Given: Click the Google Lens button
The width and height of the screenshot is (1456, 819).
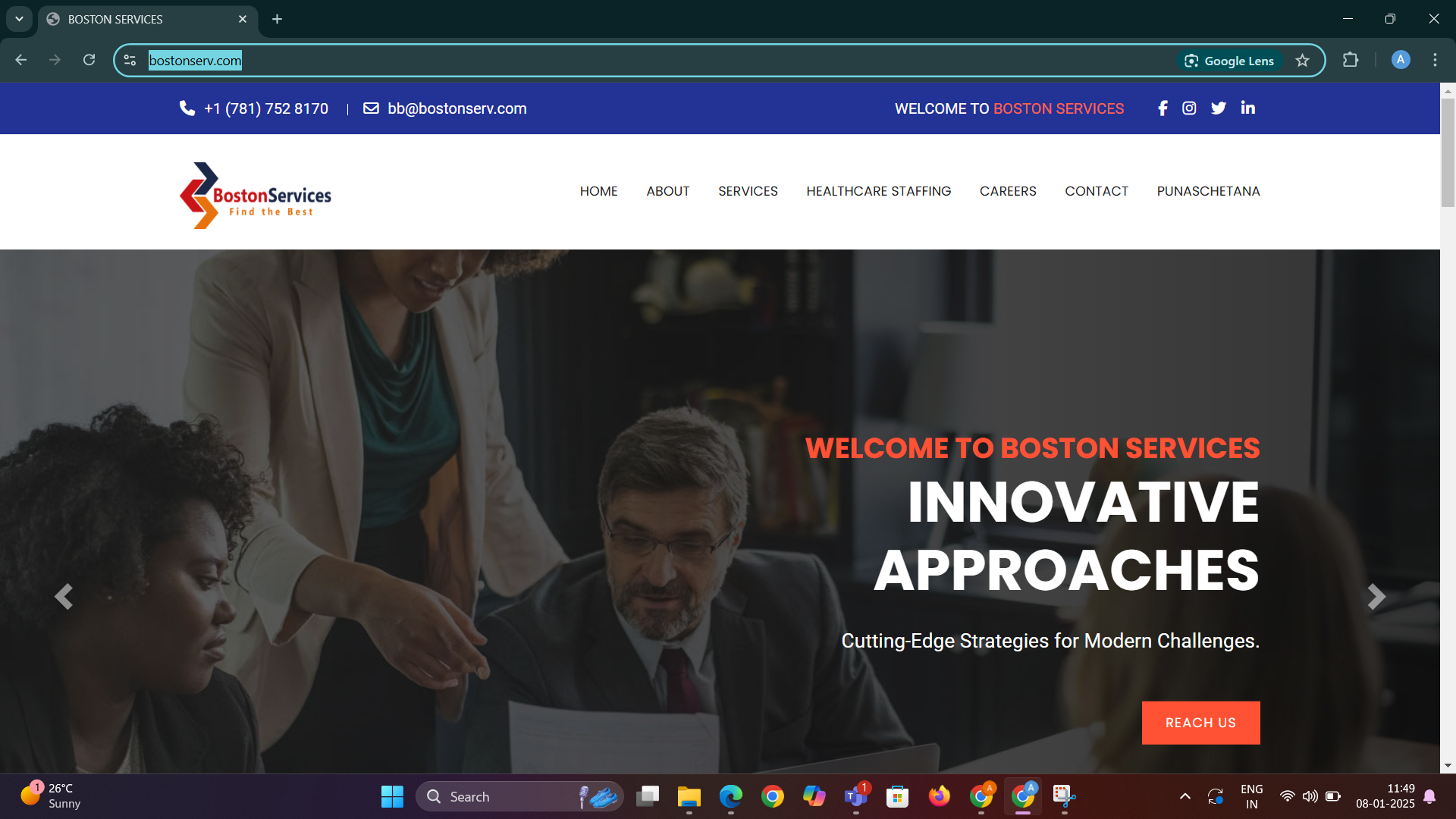Looking at the screenshot, I should 1229,61.
